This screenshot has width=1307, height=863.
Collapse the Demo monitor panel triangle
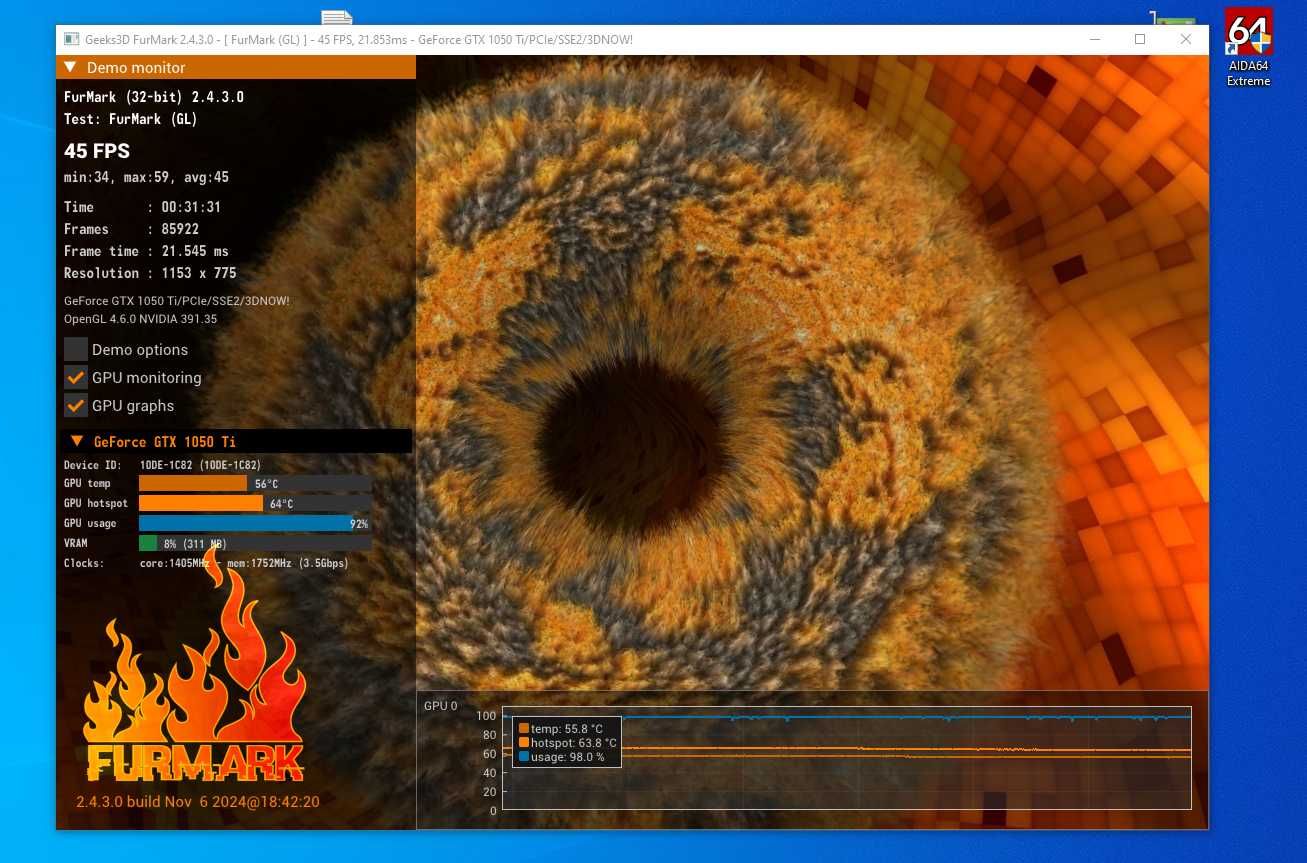tap(70, 68)
